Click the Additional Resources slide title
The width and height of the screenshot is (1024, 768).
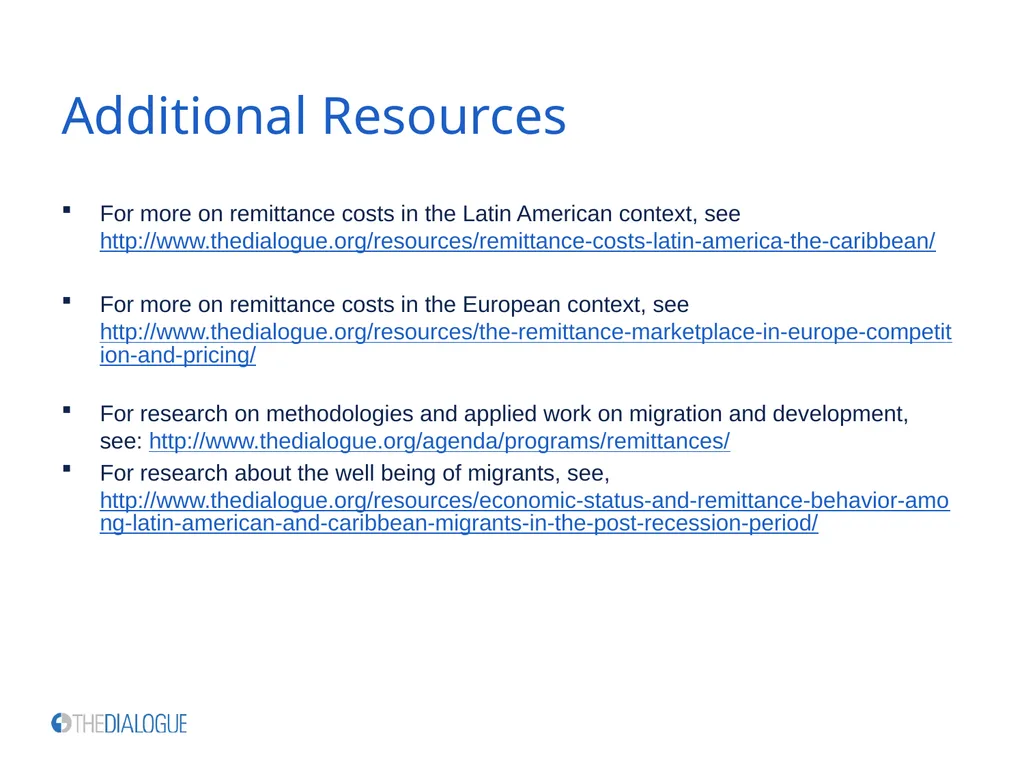click(x=313, y=116)
